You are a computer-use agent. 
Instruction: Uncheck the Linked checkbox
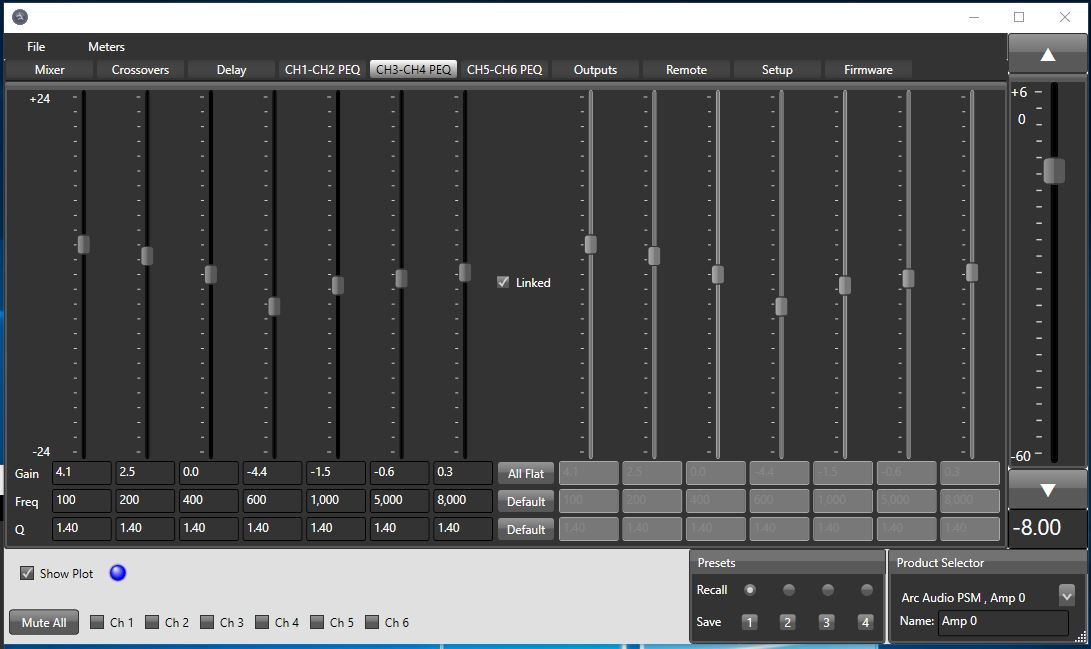click(503, 282)
